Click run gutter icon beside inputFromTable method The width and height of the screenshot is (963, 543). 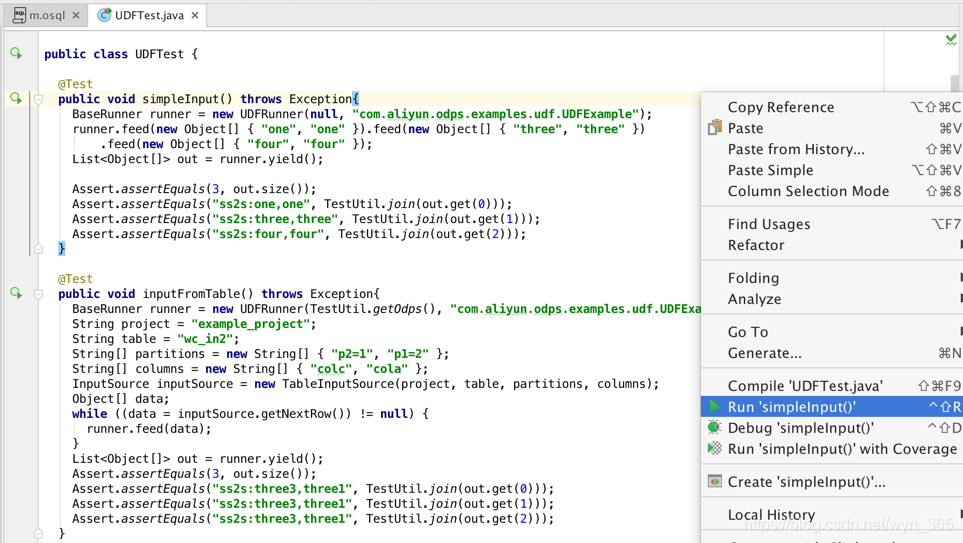tap(16, 293)
